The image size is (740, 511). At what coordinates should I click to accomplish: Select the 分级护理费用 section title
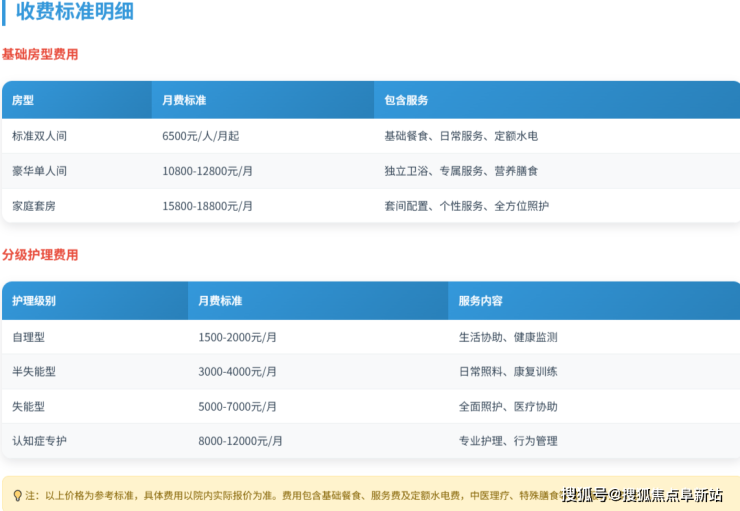pos(40,255)
